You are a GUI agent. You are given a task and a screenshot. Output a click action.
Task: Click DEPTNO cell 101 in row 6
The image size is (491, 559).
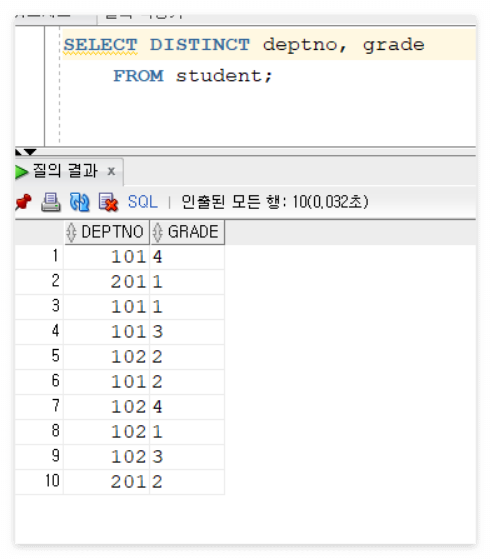[x=107, y=381]
